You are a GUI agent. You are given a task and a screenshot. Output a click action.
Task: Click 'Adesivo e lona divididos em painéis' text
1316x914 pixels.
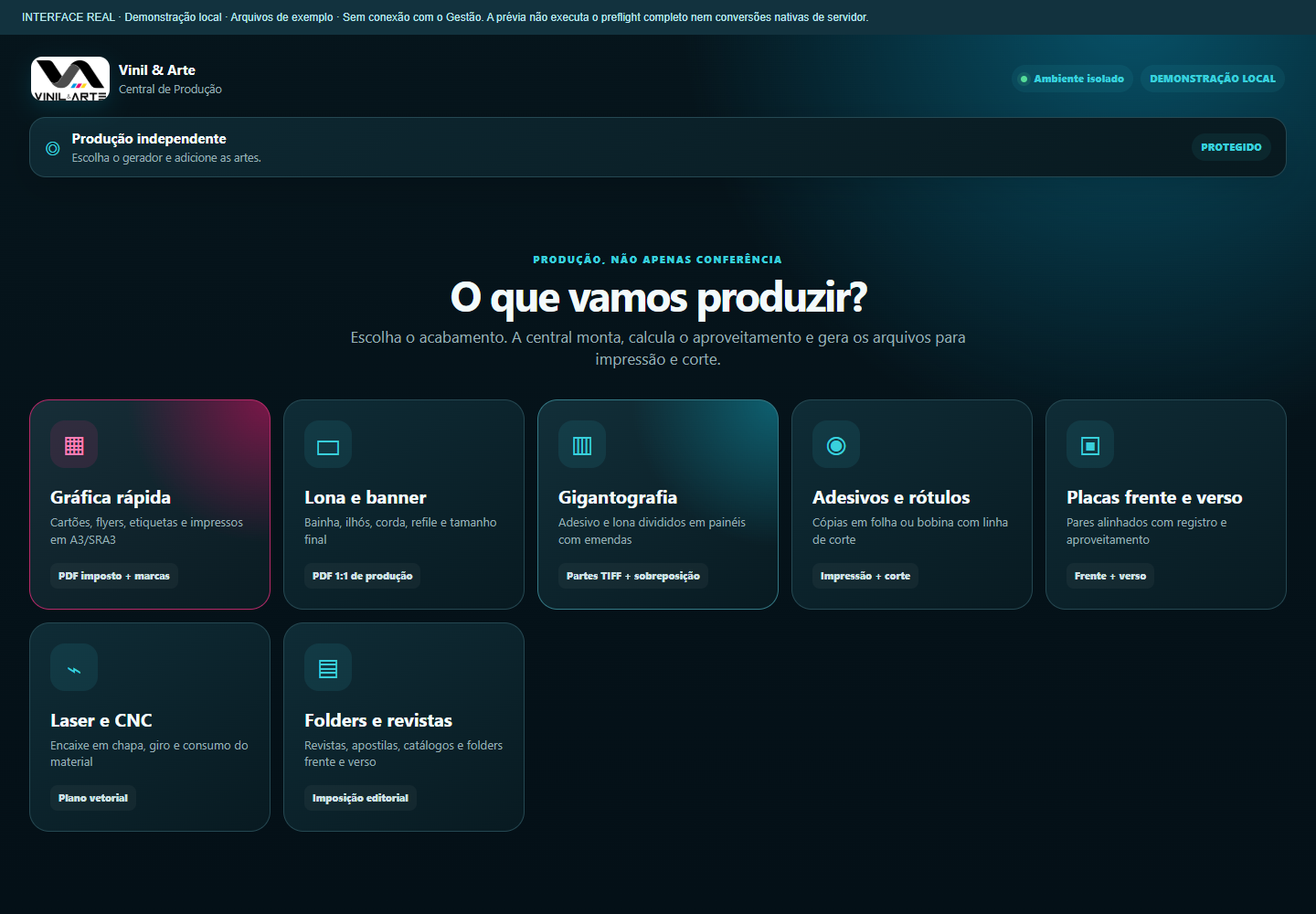coord(652,531)
